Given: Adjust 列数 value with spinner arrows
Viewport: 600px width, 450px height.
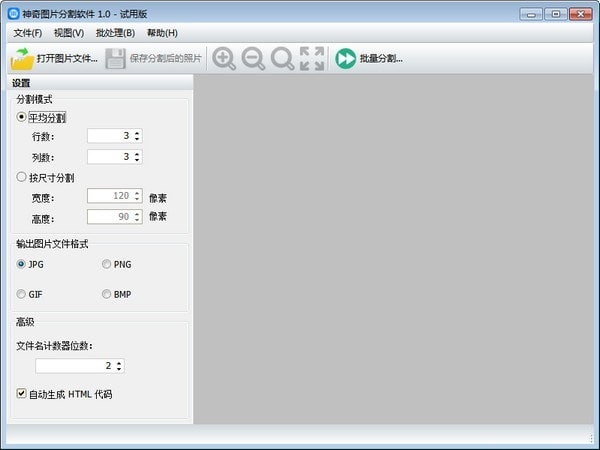Looking at the screenshot, I should [x=137, y=157].
